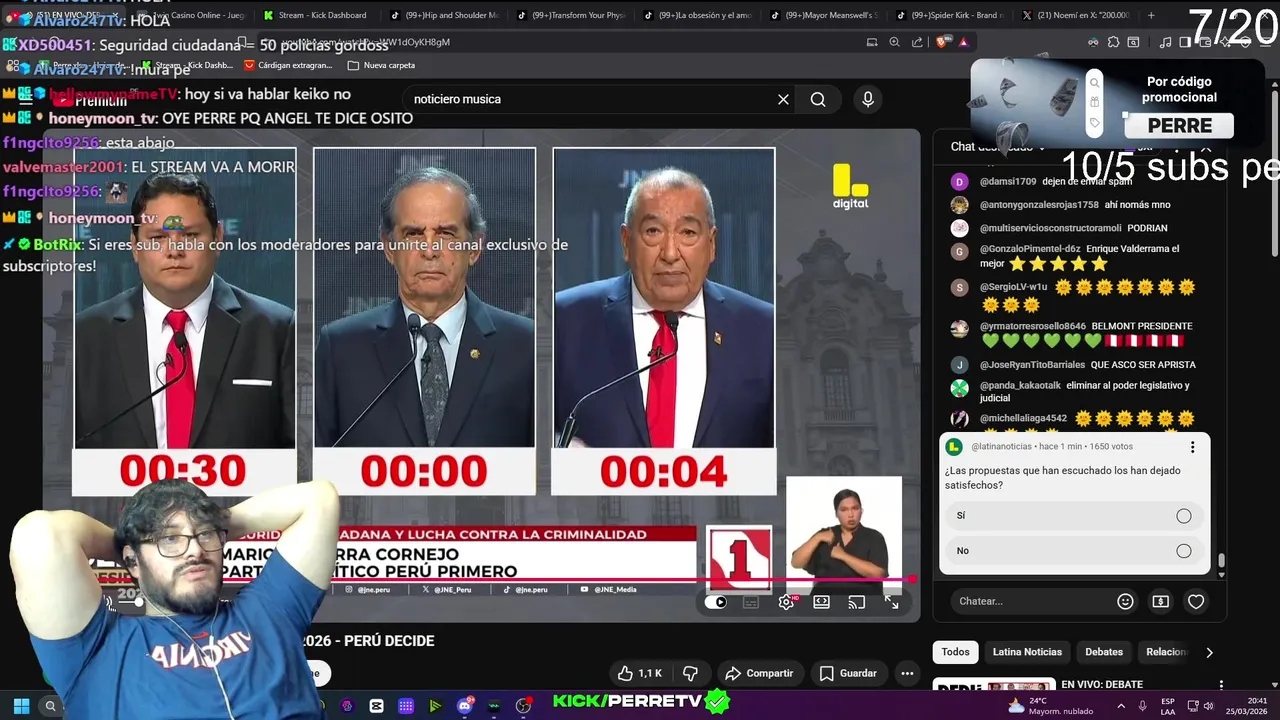Open the emoji picker in chat
1280x720 pixels.
(1125, 601)
